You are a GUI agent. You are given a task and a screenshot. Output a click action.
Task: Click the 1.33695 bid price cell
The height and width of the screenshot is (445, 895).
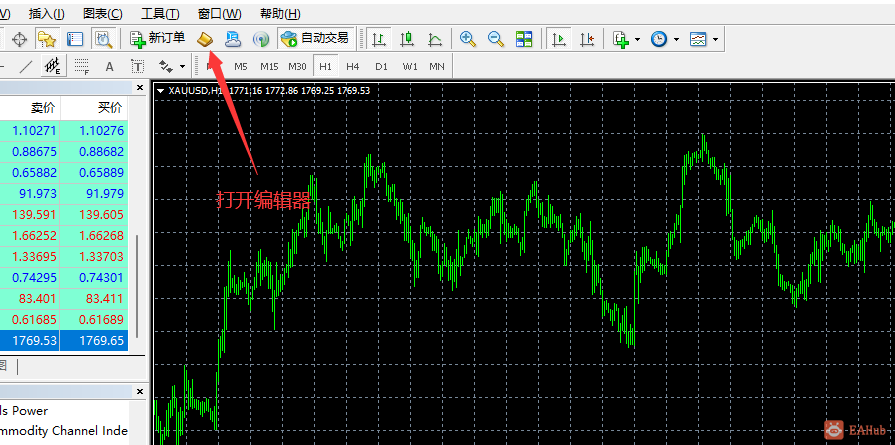tap(30, 257)
